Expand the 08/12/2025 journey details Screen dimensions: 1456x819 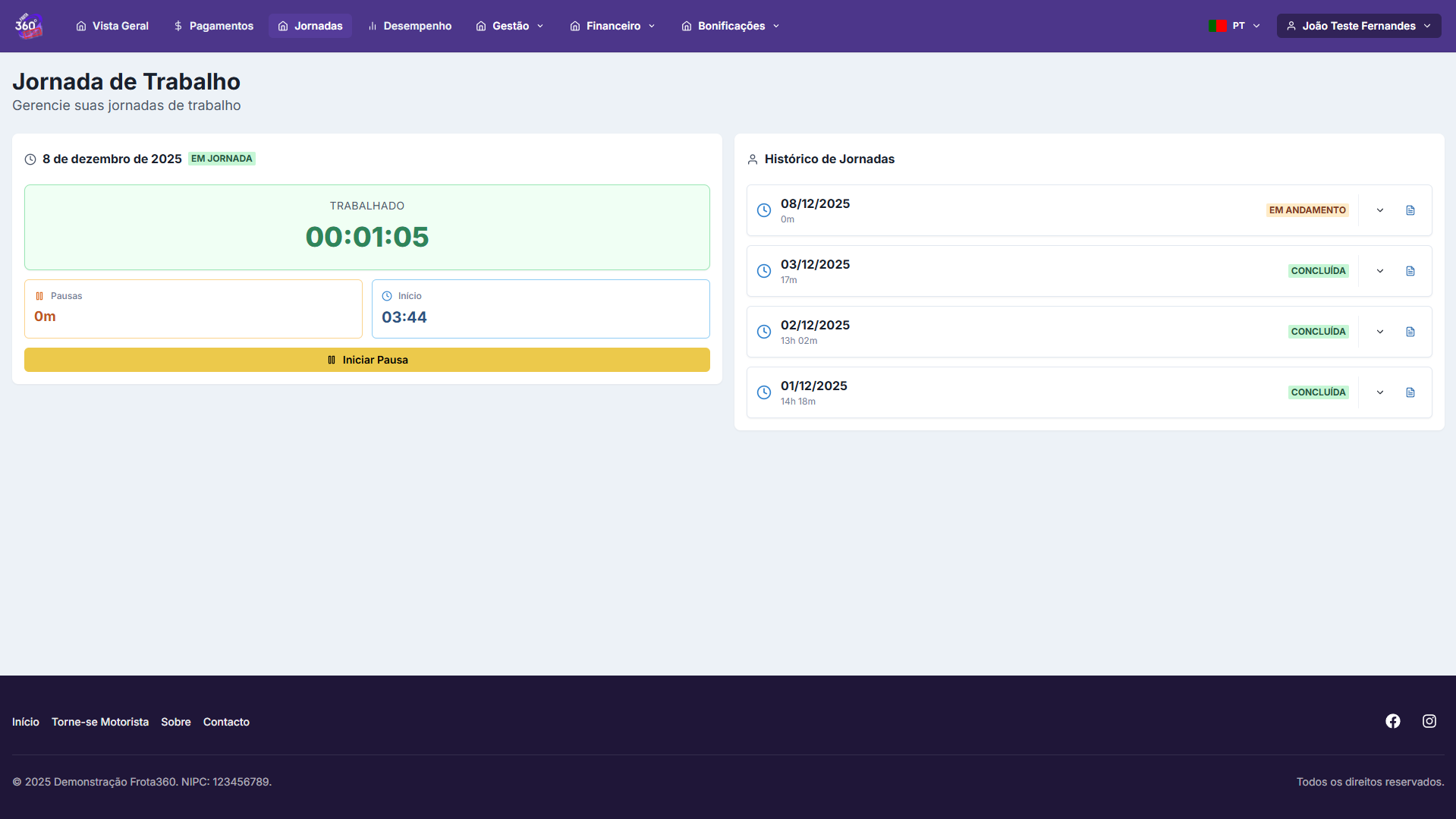(x=1379, y=210)
